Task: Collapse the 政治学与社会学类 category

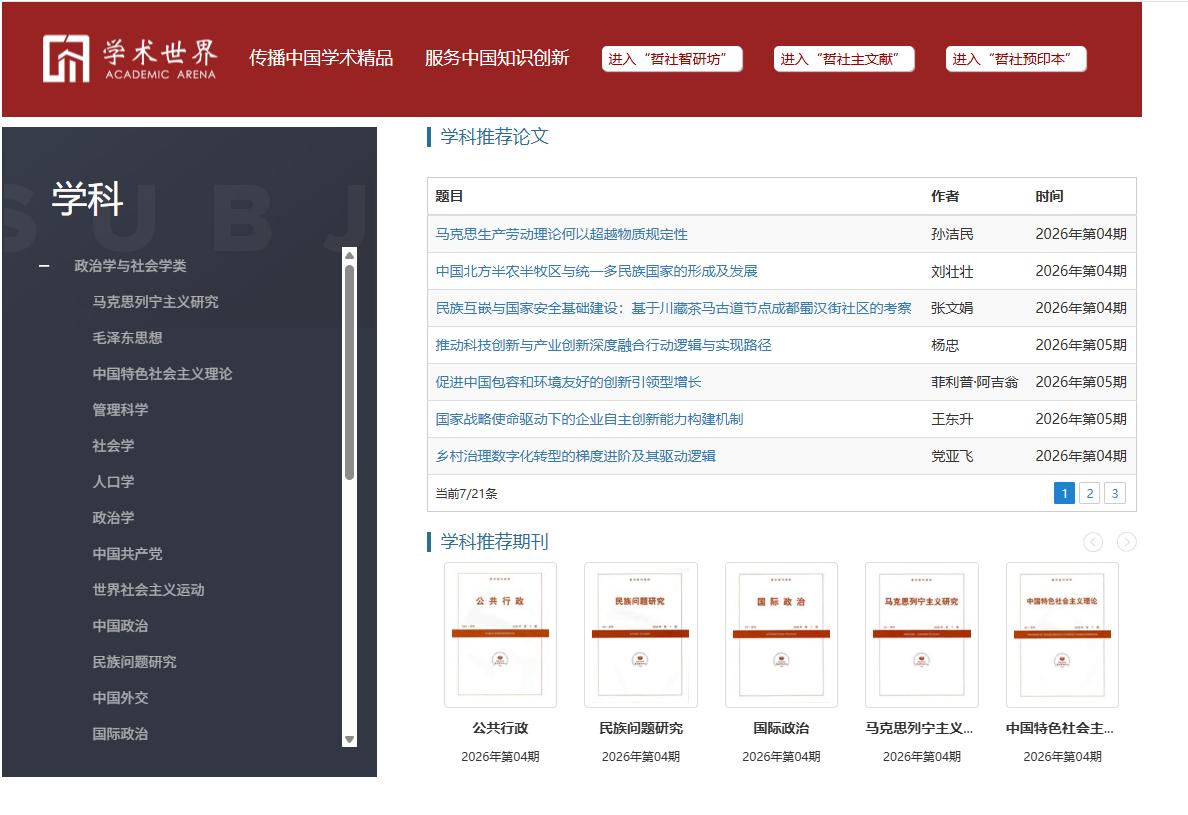Action: pyautogui.click(x=45, y=266)
